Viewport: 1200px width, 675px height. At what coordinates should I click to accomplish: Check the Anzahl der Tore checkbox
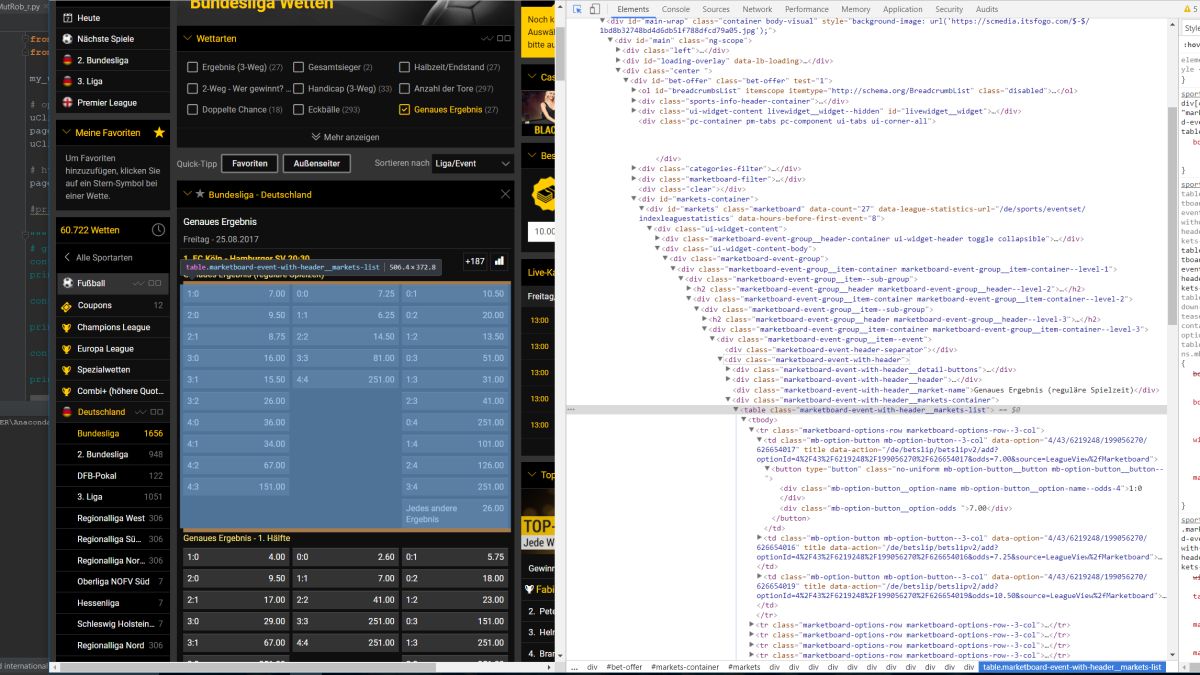pyautogui.click(x=404, y=88)
